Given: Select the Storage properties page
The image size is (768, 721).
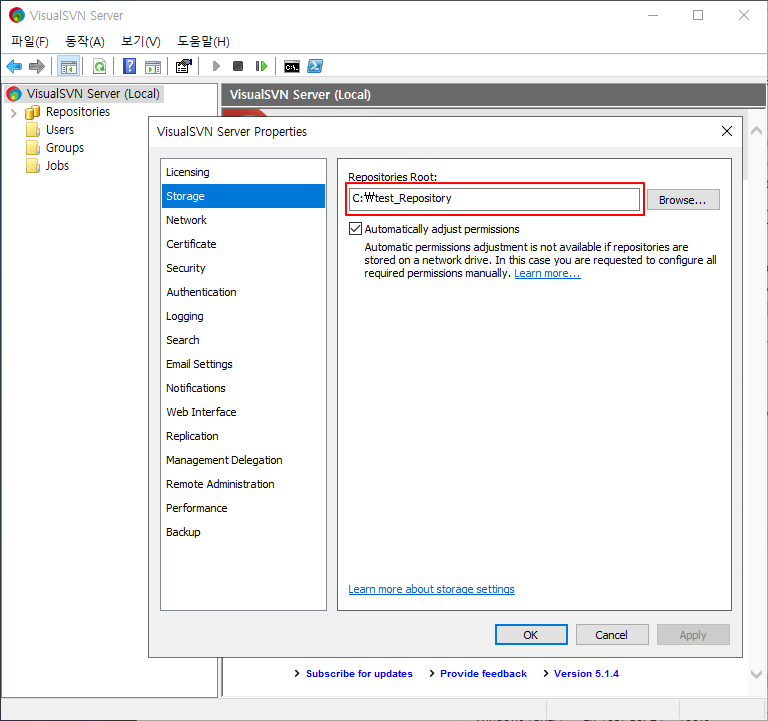Looking at the screenshot, I should click(243, 196).
